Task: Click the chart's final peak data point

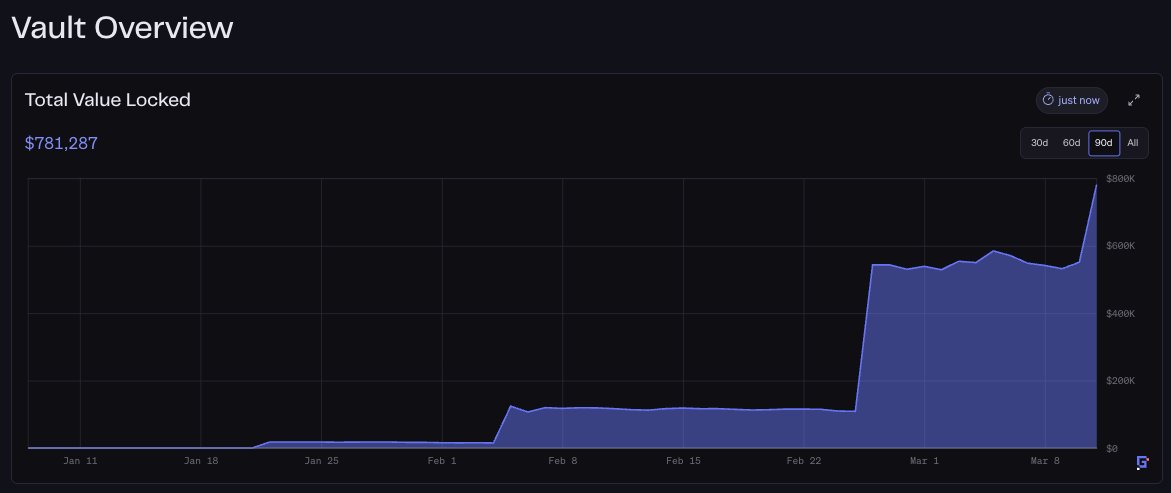Action: (1096, 185)
